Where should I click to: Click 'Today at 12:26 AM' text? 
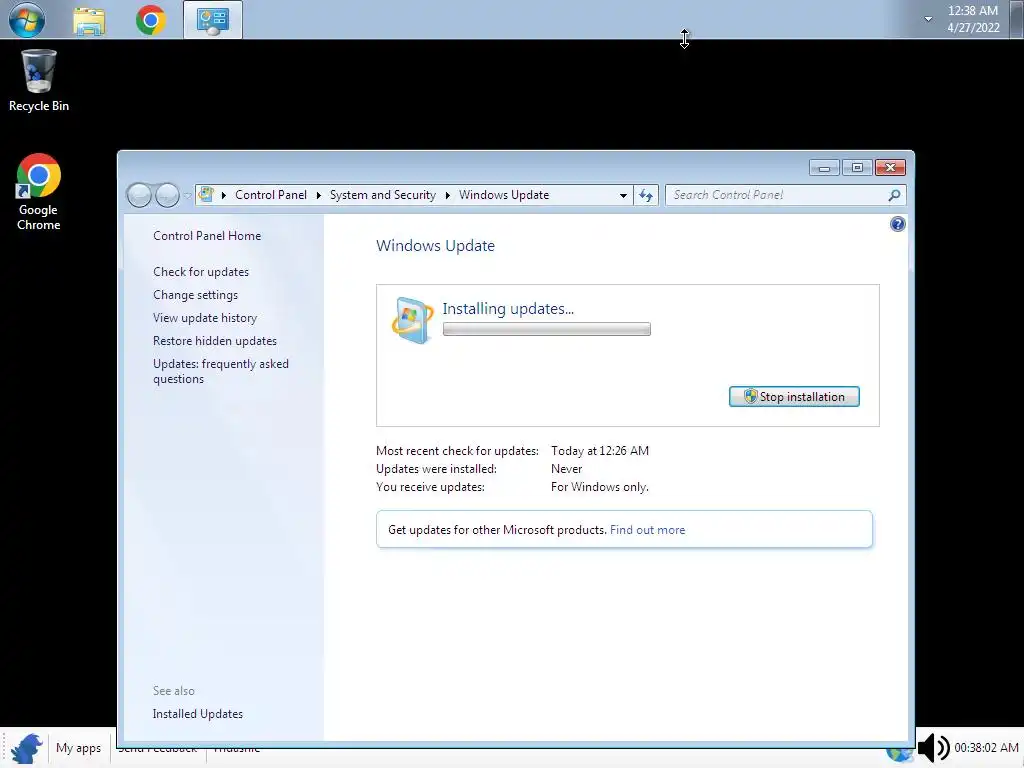coord(600,451)
